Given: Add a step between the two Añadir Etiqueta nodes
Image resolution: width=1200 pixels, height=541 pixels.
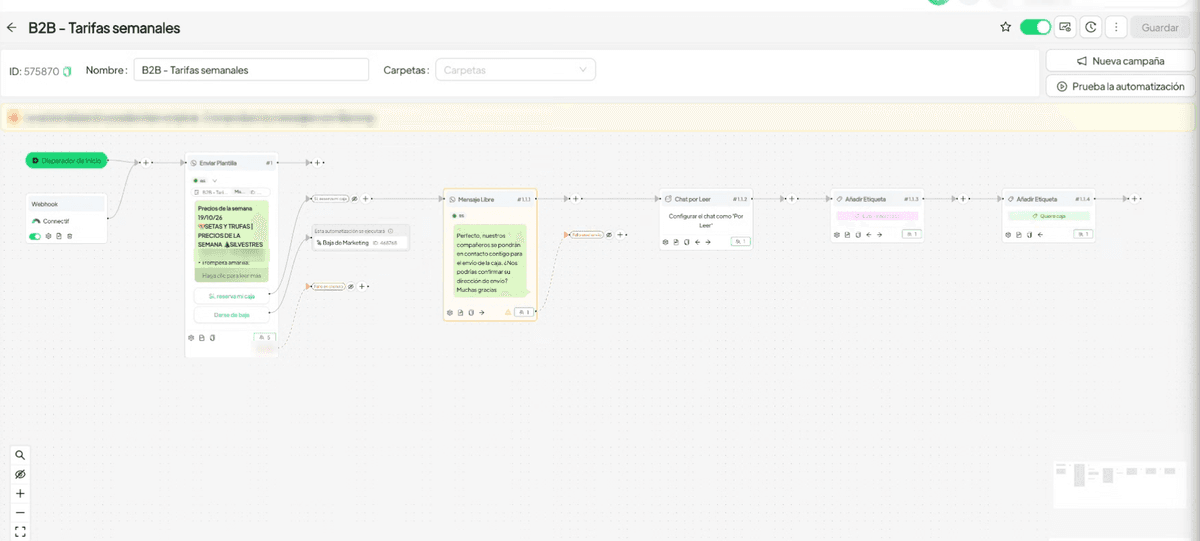Looking at the screenshot, I should pos(963,199).
